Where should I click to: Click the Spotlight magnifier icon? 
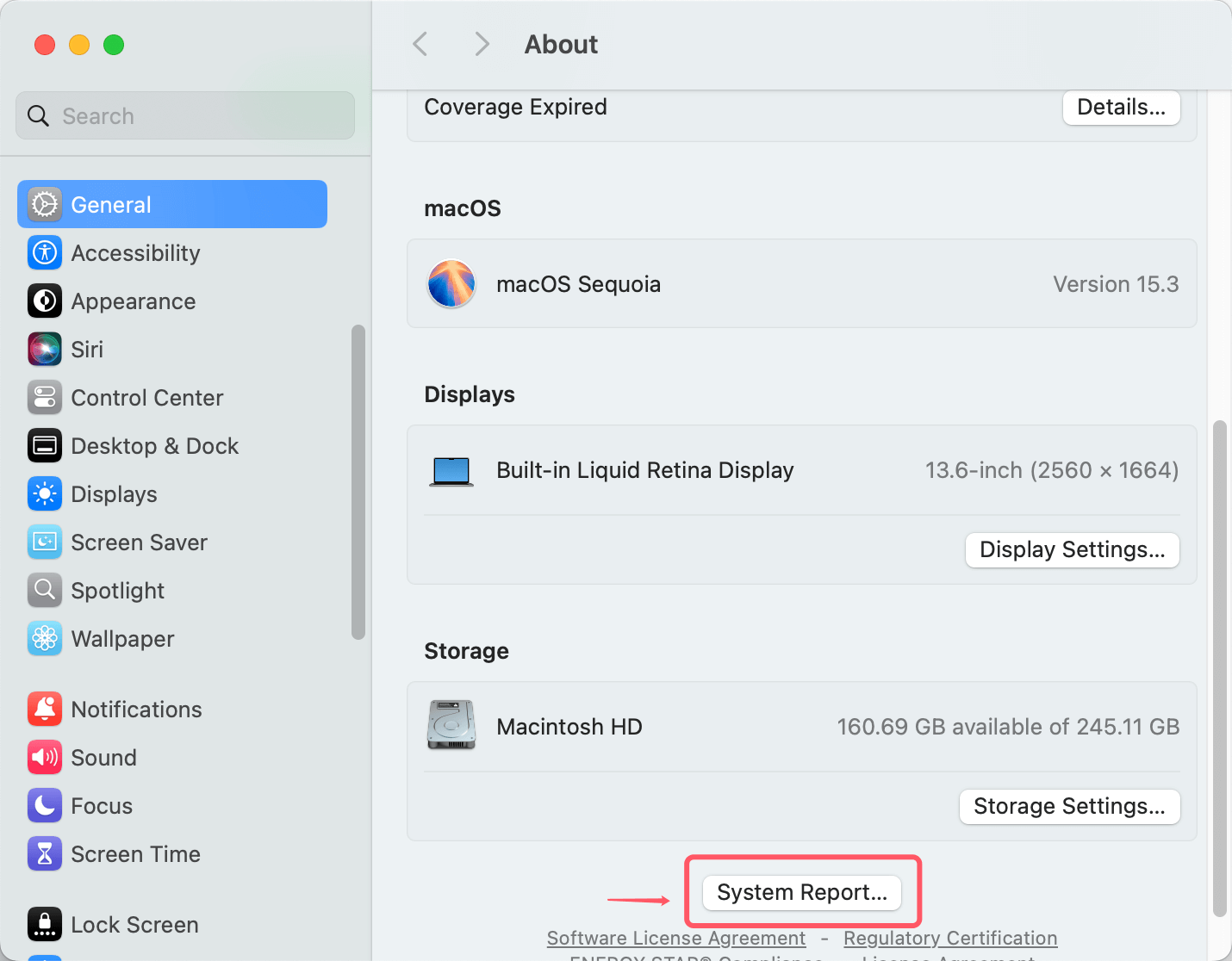click(45, 590)
